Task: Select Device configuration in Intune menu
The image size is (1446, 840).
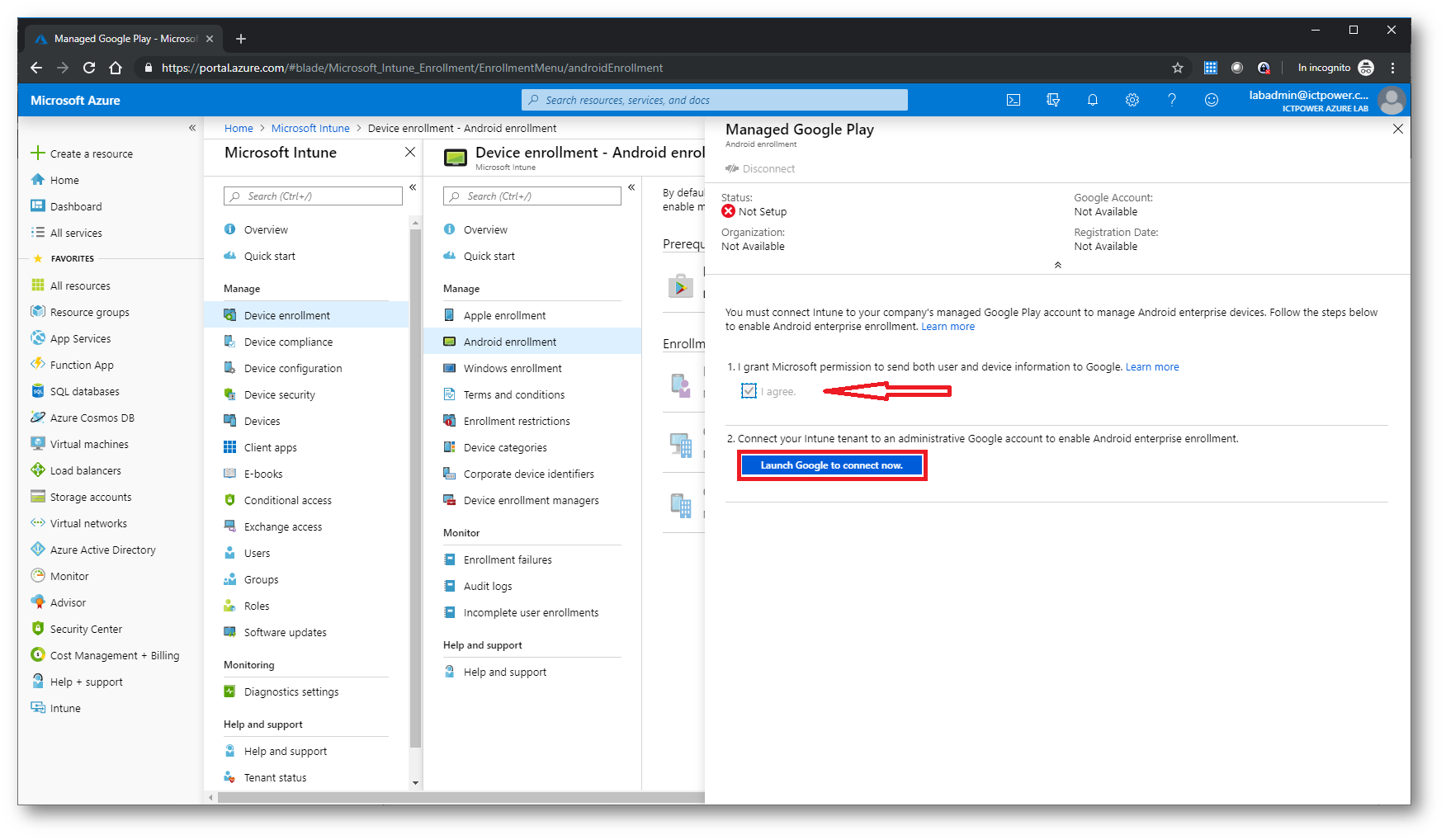Action: pyautogui.click(x=293, y=368)
